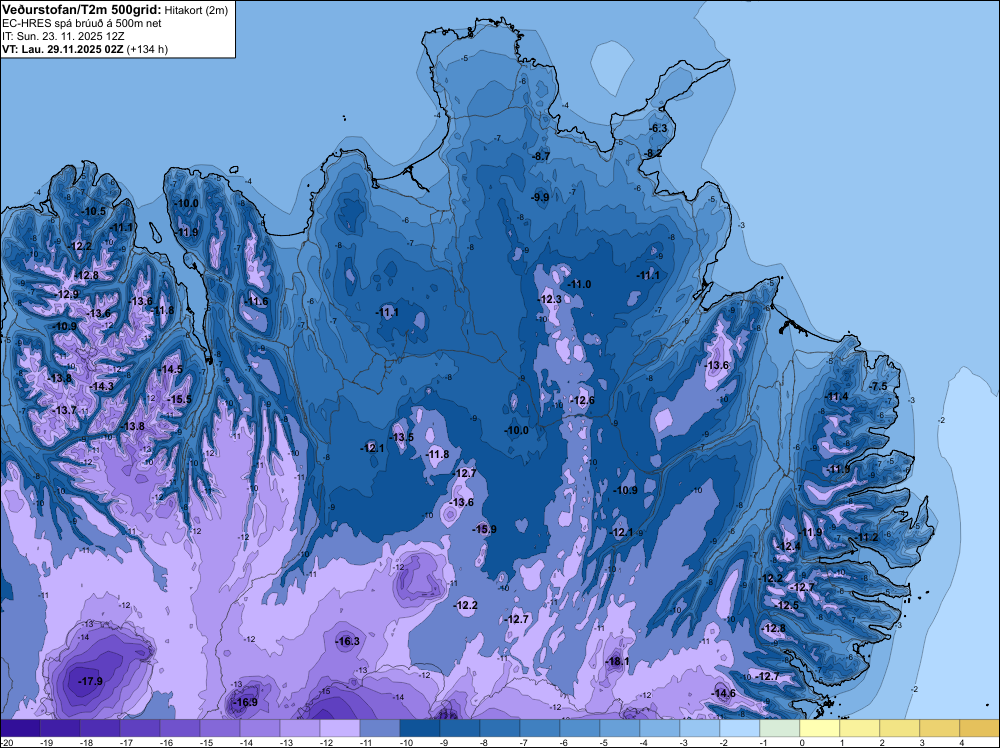Click the legend label '-15'
1000x748 pixels.
(206, 742)
